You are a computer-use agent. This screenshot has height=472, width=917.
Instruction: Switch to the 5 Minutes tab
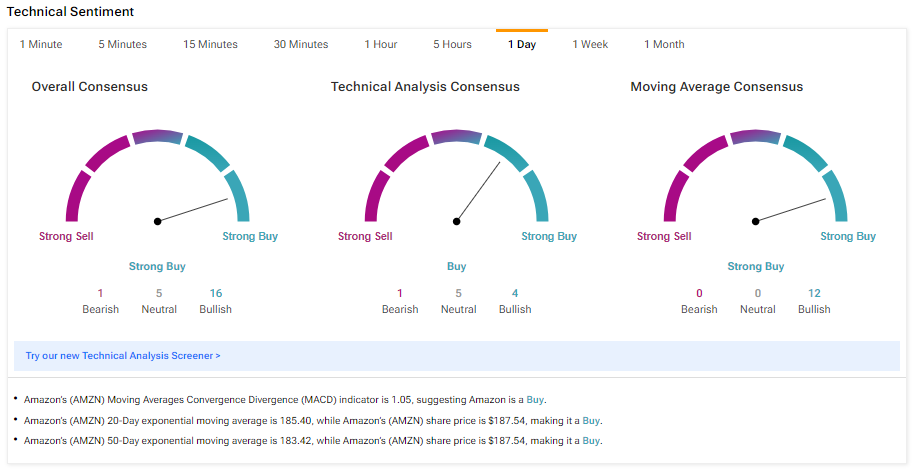coord(122,44)
